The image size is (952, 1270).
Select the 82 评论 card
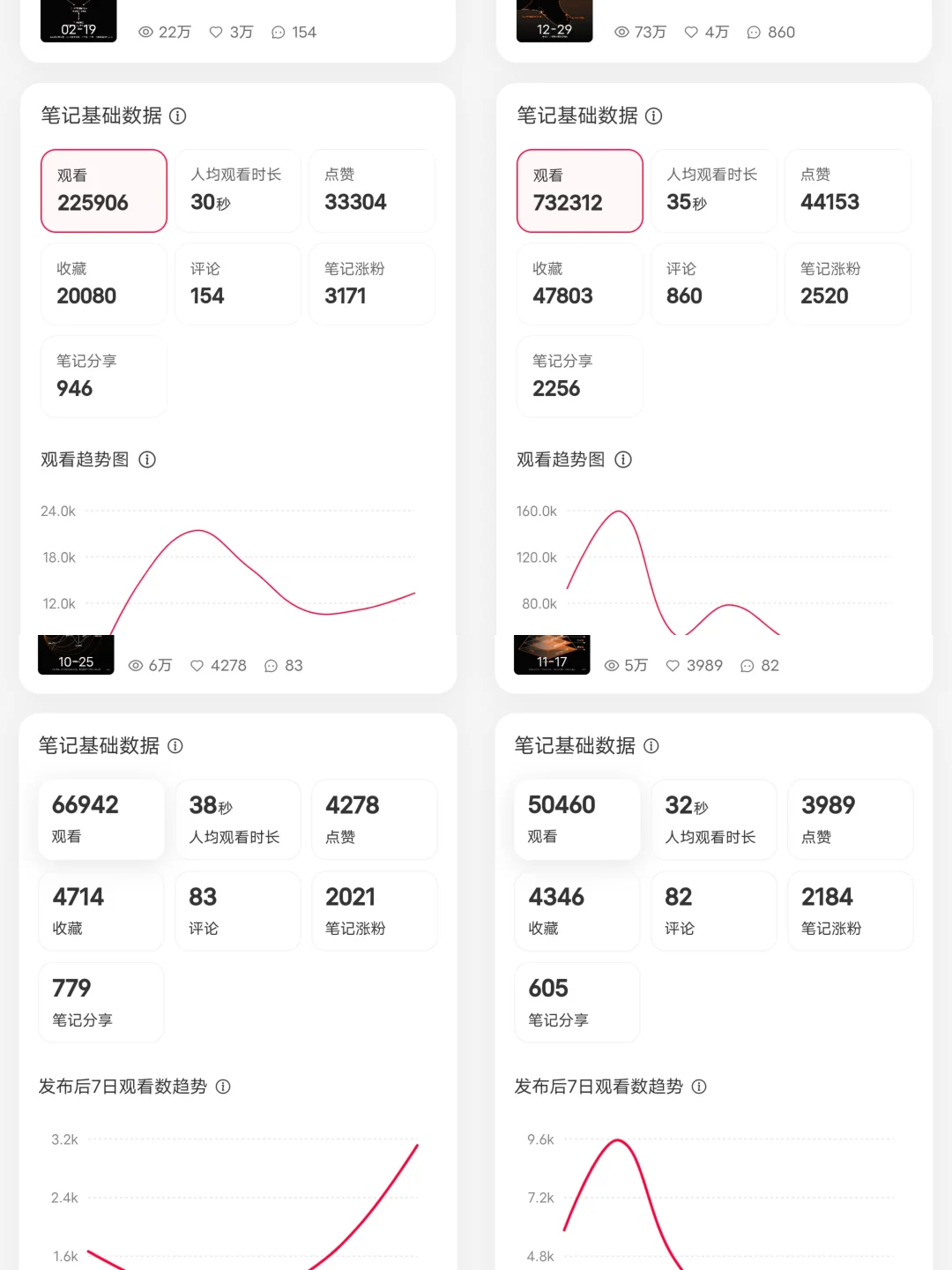[714, 911]
